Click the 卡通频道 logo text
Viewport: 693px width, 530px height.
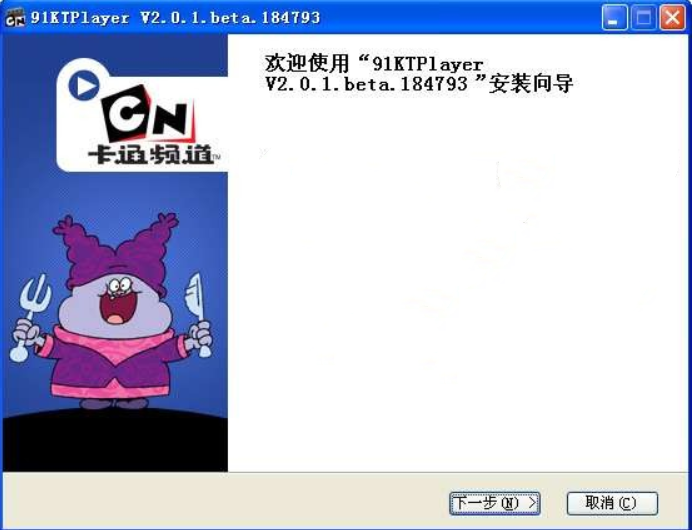click(153, 154)
